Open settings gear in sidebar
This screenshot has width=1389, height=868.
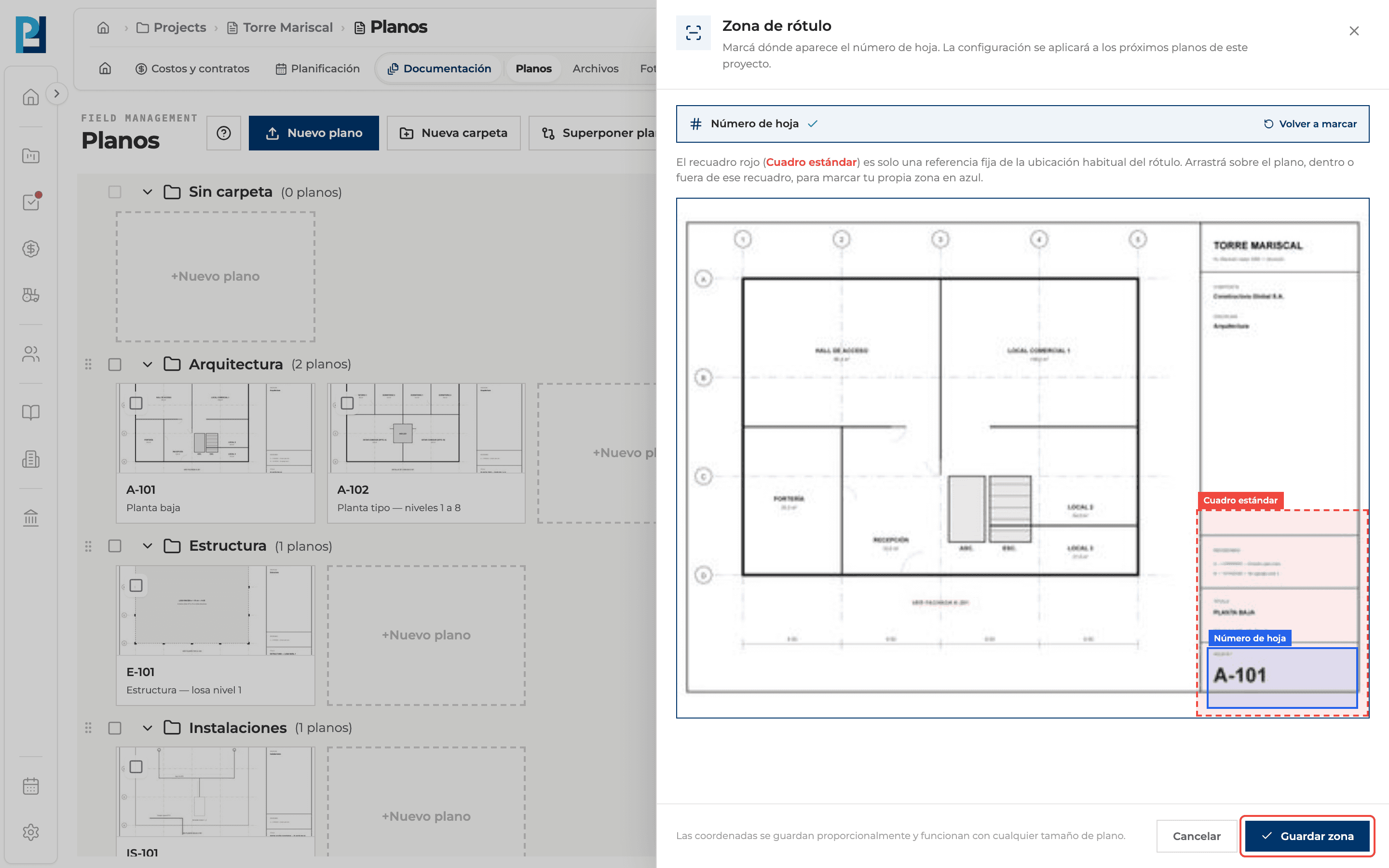click(31, 832)
